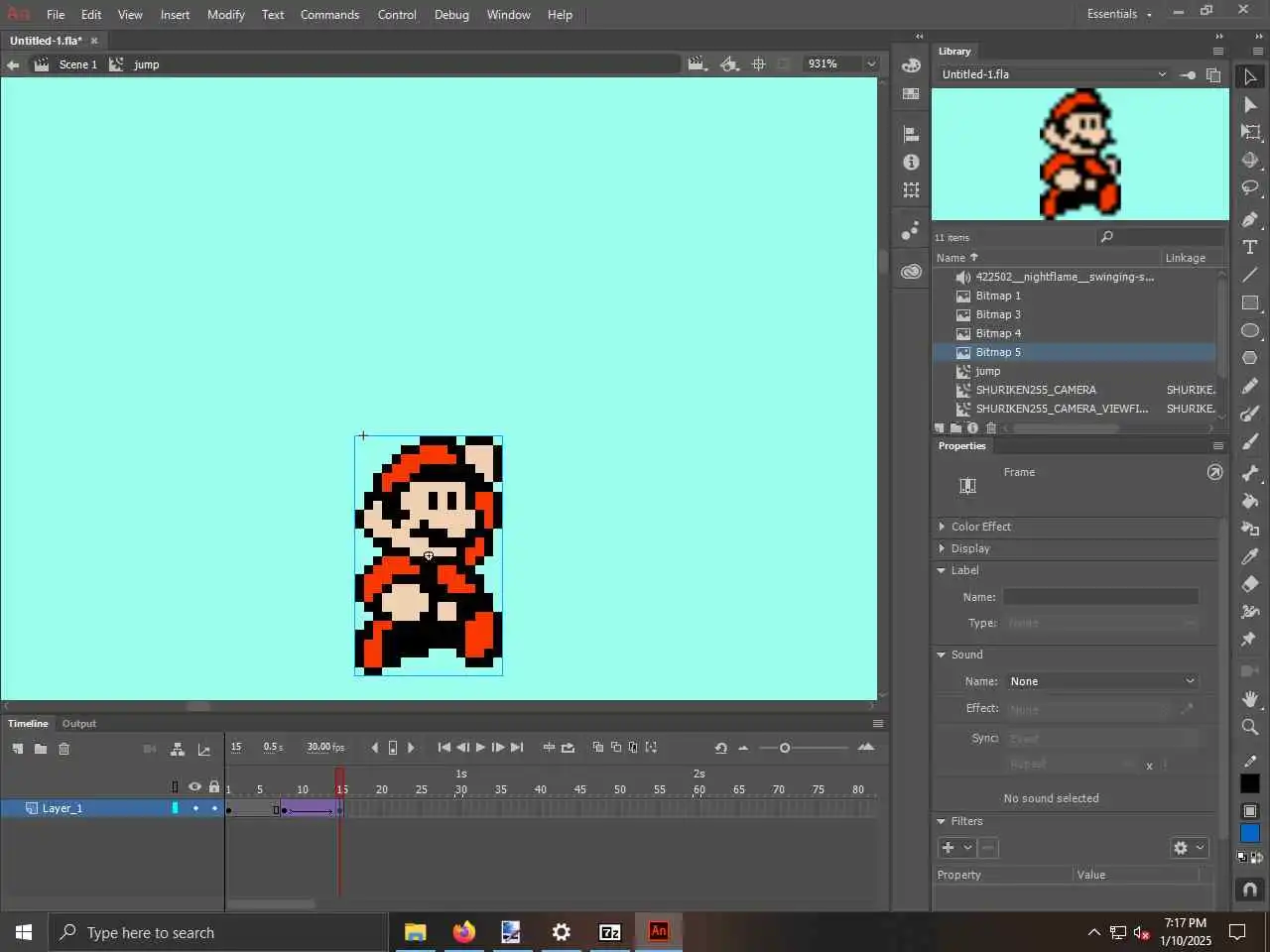
Task: Switch to the Output tab
Action: pyautogui.click(x=79, y=724)
